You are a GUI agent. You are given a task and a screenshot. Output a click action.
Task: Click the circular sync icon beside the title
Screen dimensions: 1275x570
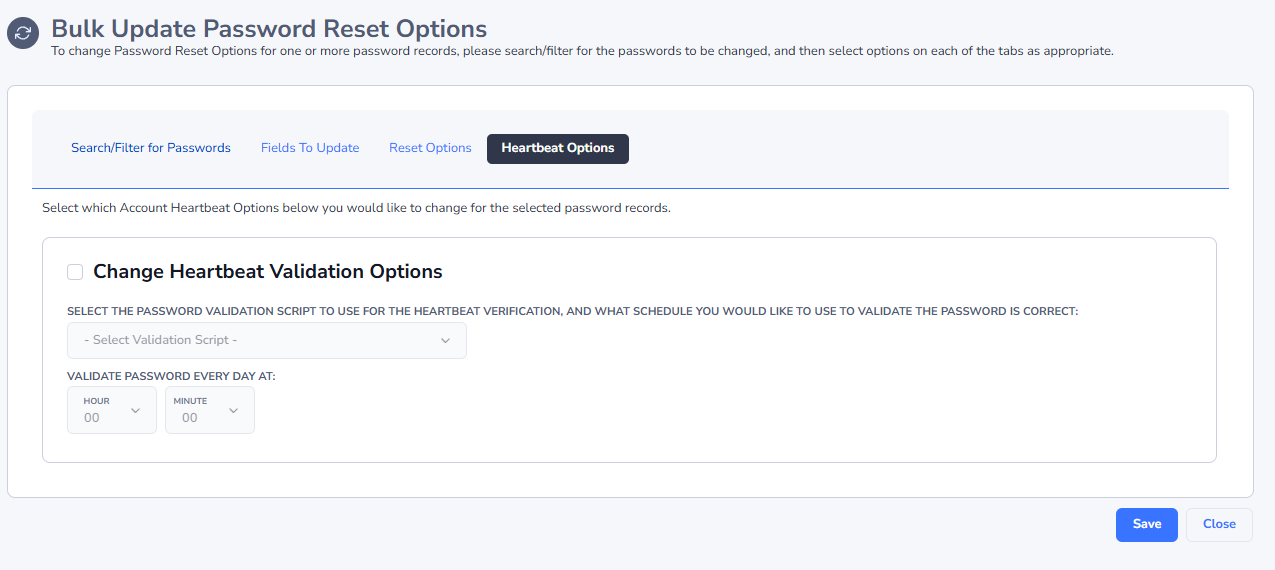(22, 33)
